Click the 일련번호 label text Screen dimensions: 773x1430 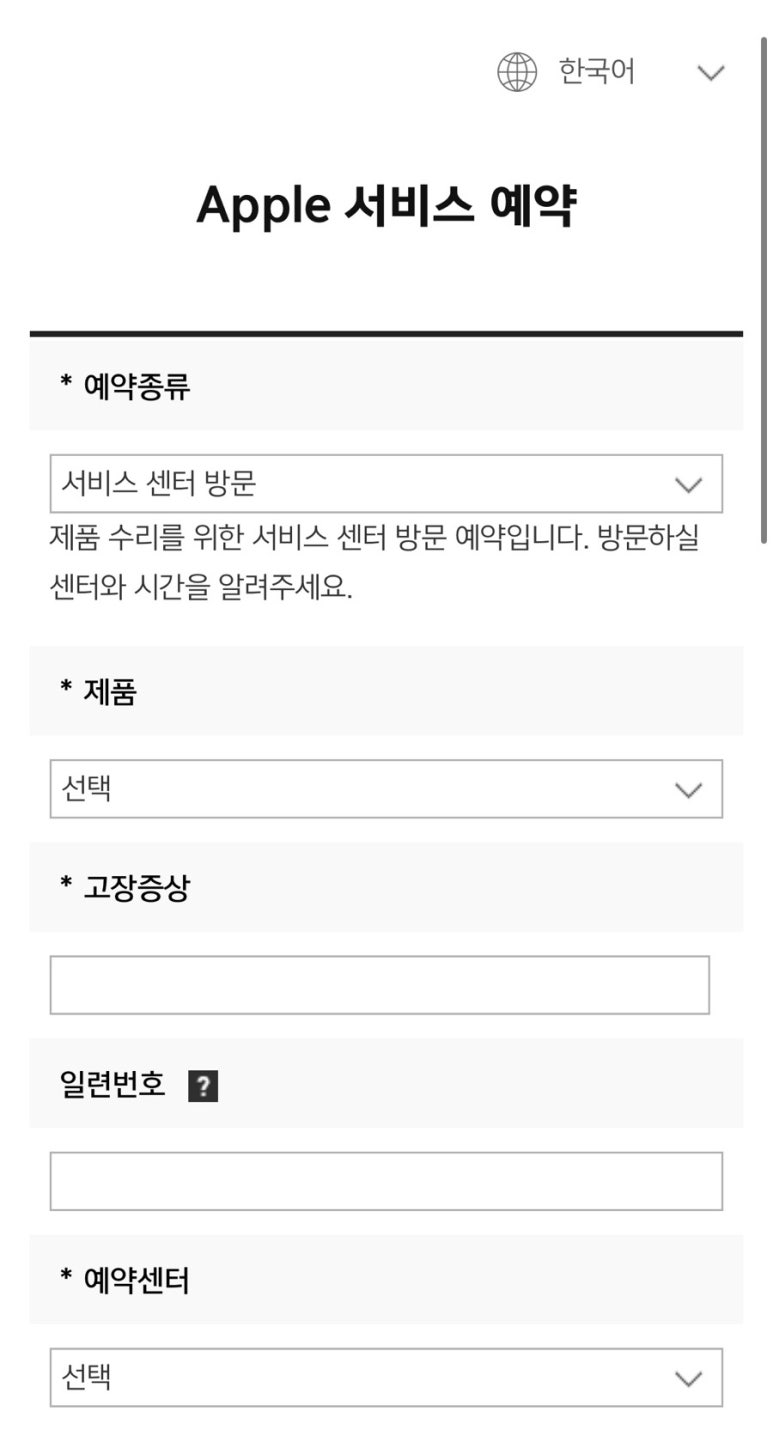click(113, 1084)
